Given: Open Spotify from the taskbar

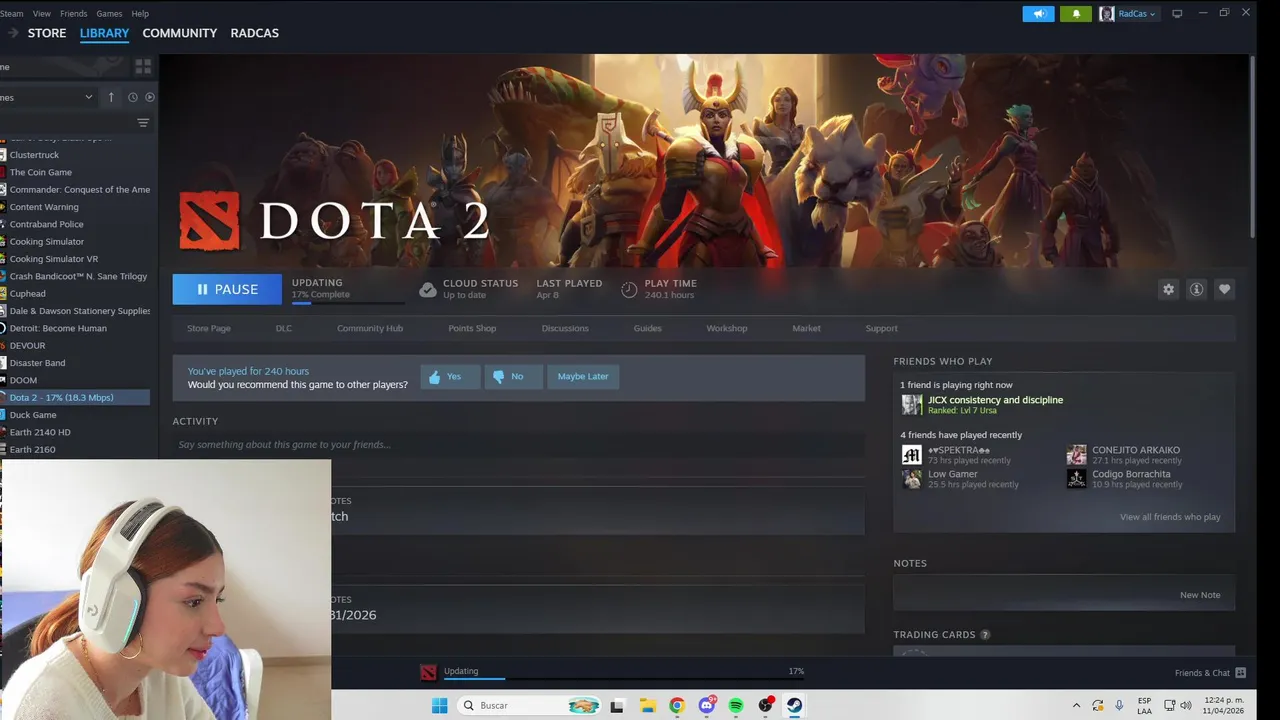Looking at the screenshot, I should tap(736, 706).
